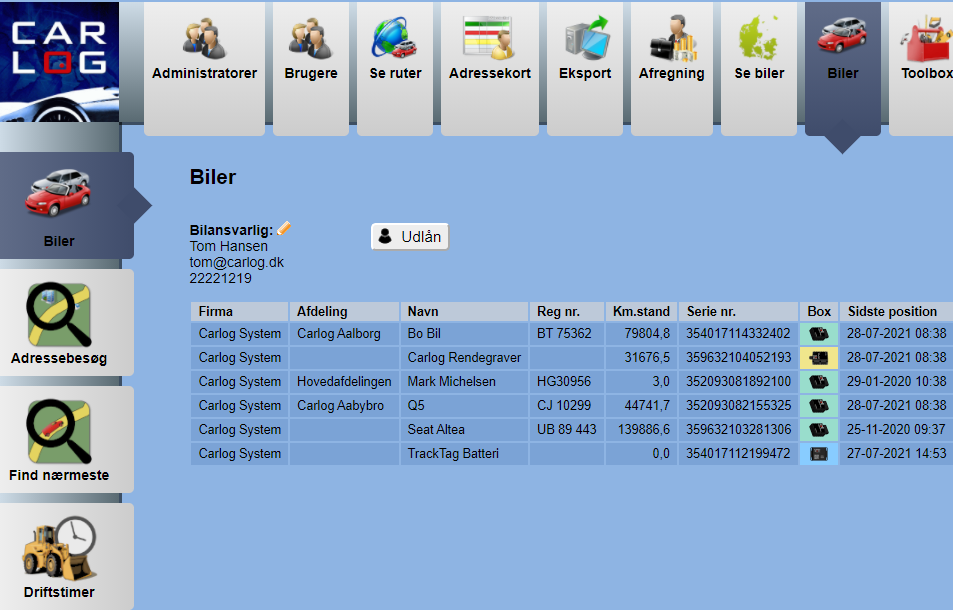The width and height of the screenshot is (953, 610).
Task: Click serial number 359632104052193
Action: tap(738, 357)
